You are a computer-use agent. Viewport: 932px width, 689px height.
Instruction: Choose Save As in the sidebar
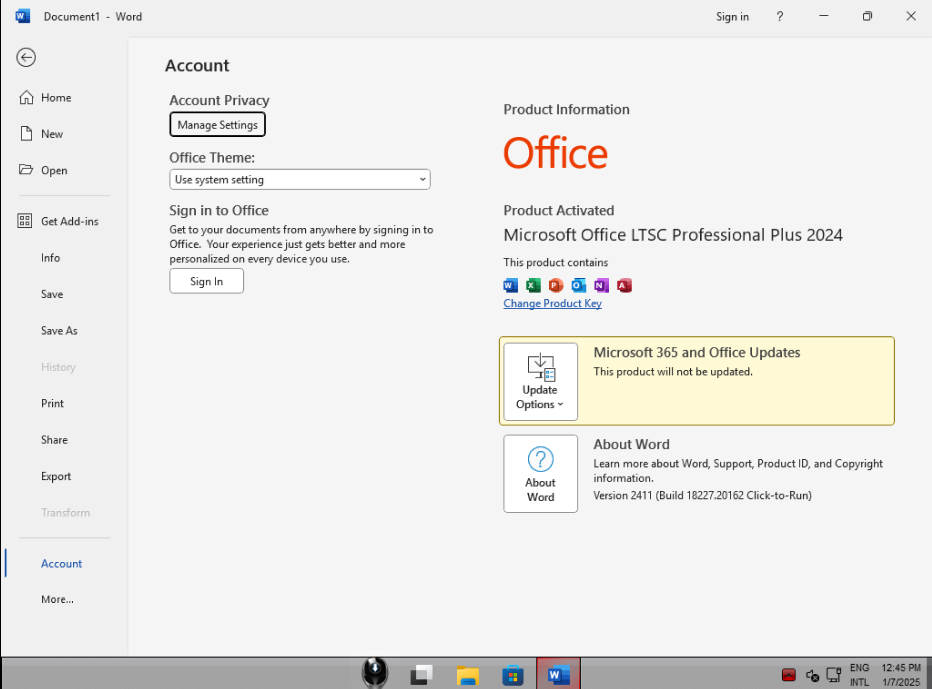click(x=59, y=331)
